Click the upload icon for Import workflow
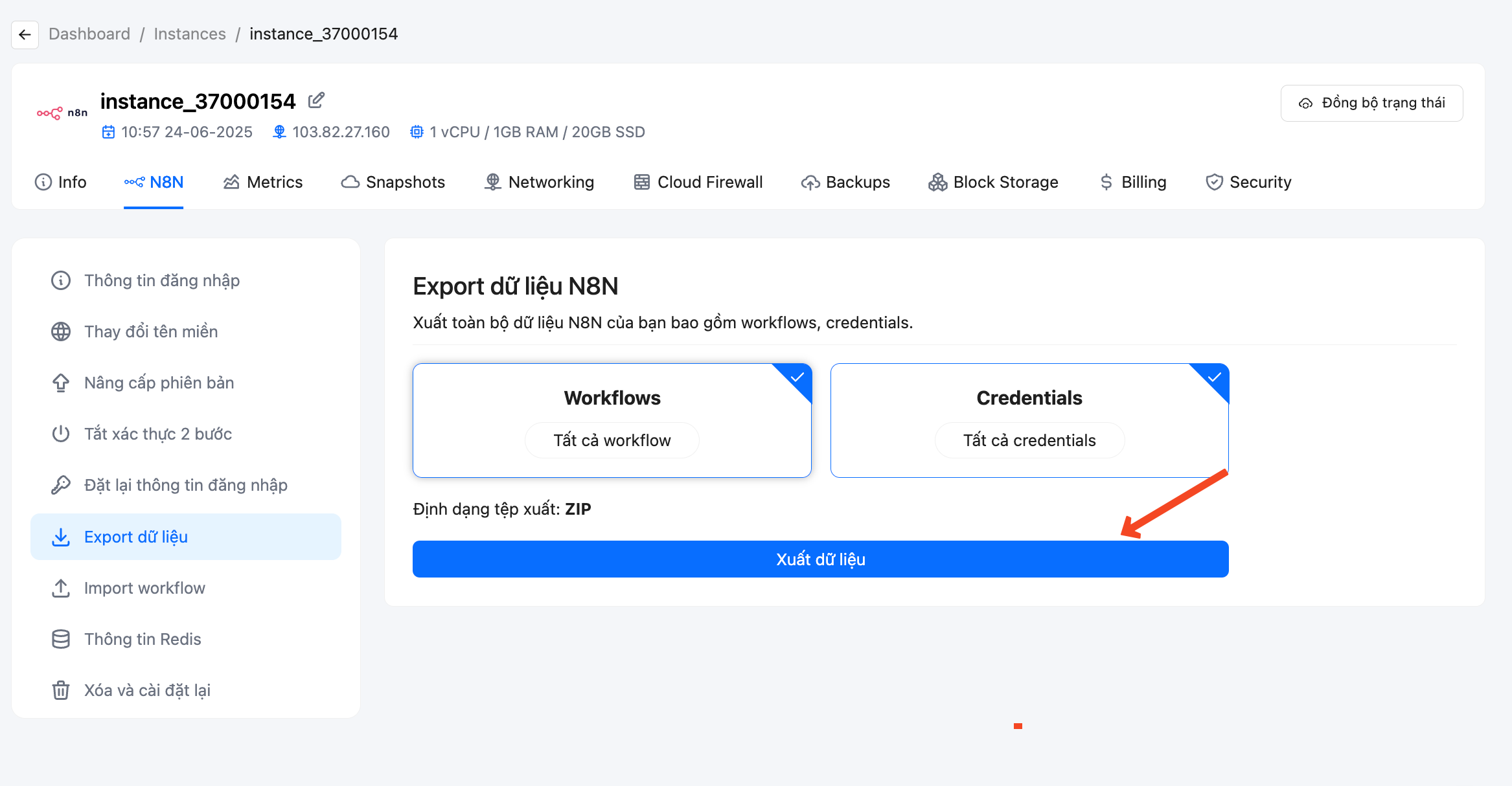 pos(61,588)
